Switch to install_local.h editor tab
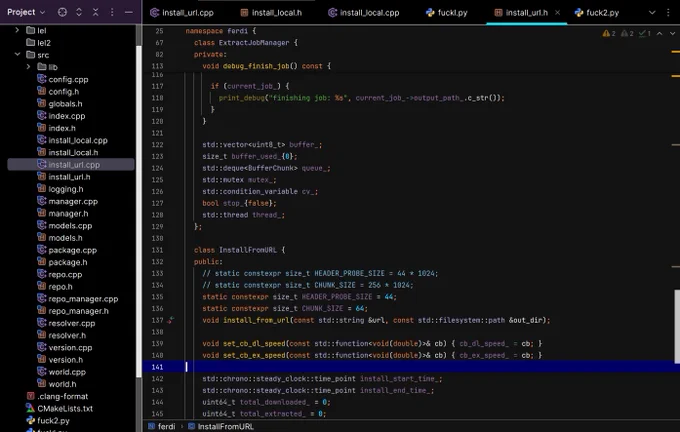The image size is (680, 432). pyautogui.click(x=271, y=13)
